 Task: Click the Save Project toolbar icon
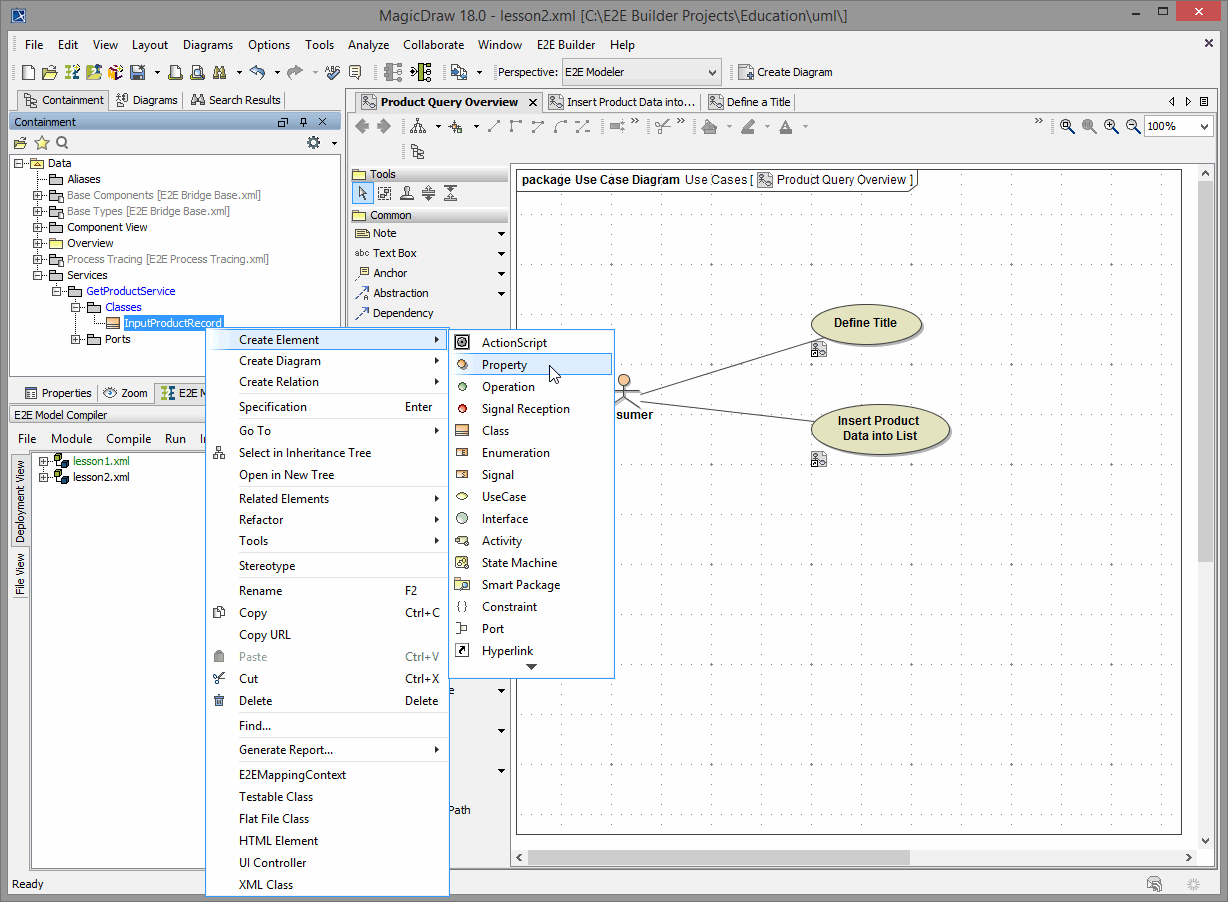137,72
